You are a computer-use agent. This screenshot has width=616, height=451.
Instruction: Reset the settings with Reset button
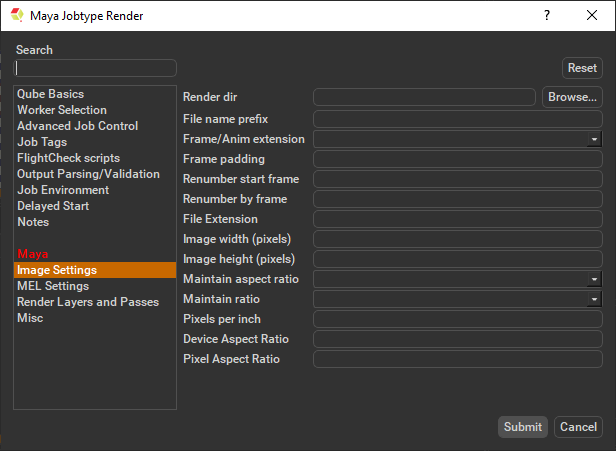(x=582, y=68)
